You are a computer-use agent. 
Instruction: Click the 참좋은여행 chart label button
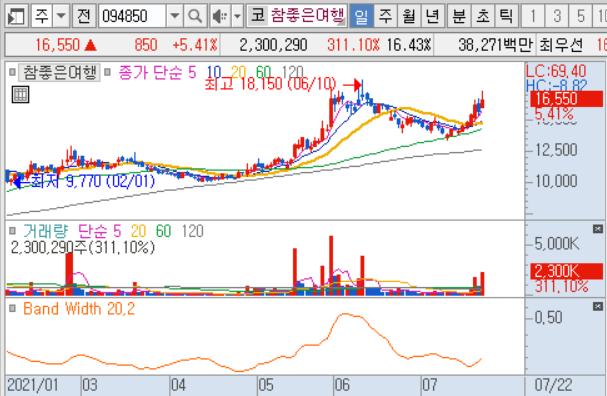coord(60,72)
